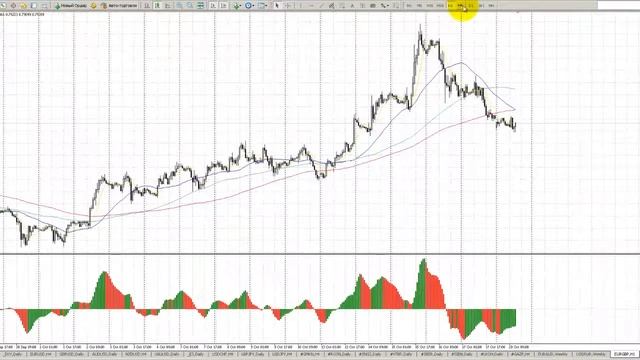Switch chart to line chart mode

pyautogui.click(x=168, y=6)
